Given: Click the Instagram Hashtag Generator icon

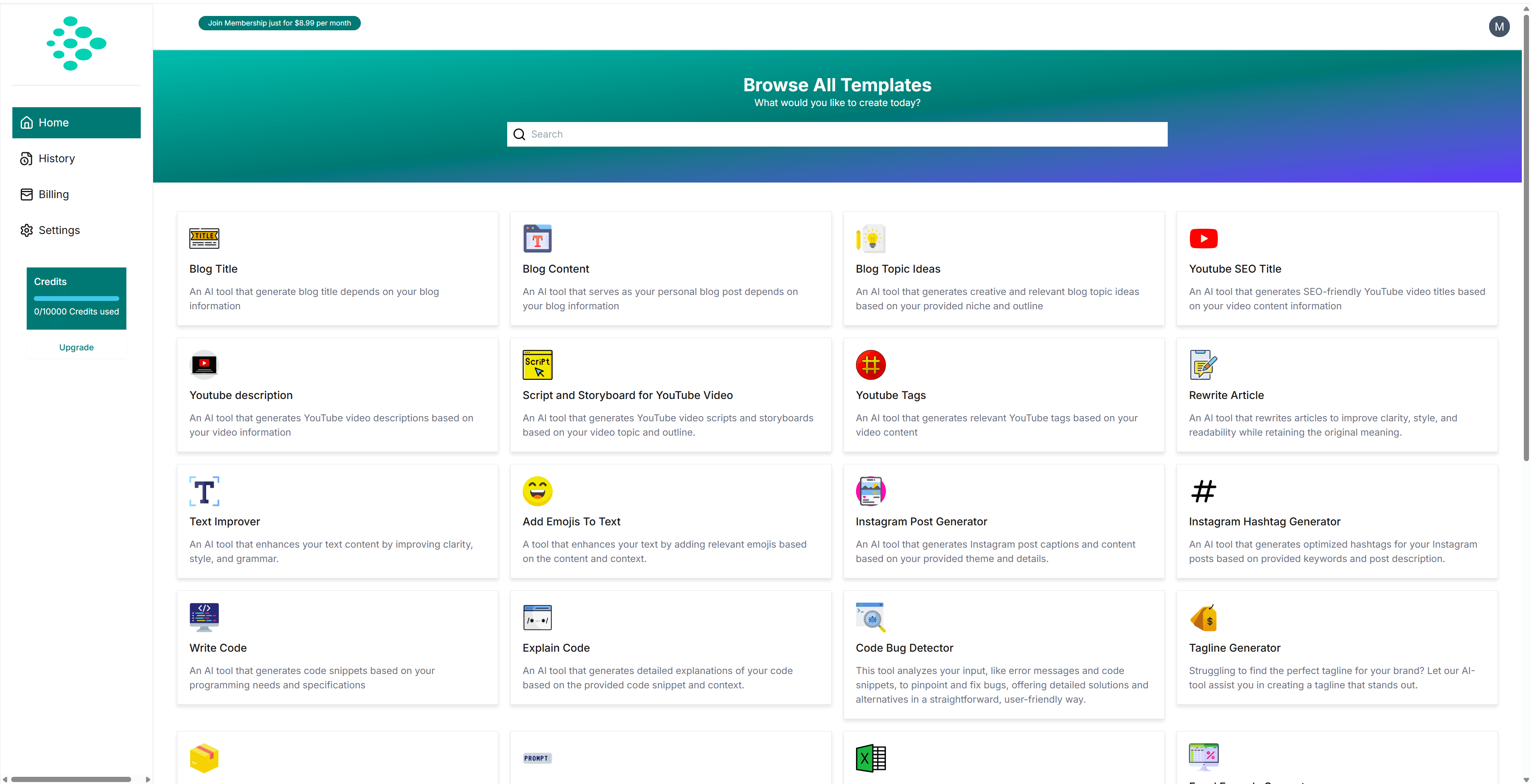Looking at the screenshot, I should (1204, 491).
